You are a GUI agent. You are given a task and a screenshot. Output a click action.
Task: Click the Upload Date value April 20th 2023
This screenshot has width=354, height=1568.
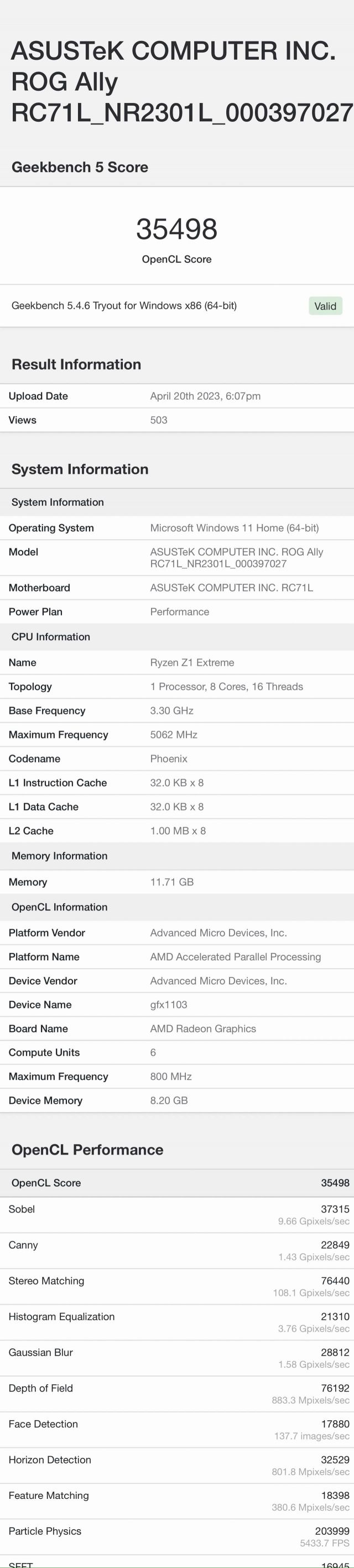click(x=205, y=396)
